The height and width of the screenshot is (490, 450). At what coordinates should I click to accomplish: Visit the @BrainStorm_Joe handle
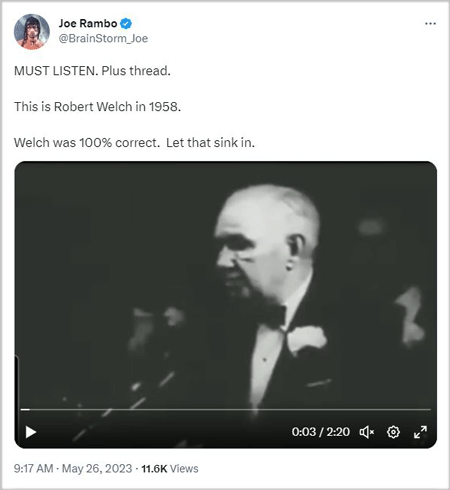[103, 39]
